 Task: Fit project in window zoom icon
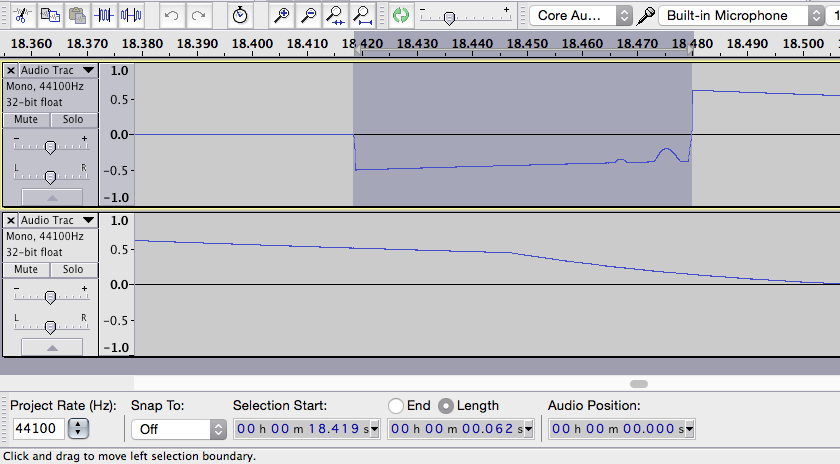tap(363, 15)
